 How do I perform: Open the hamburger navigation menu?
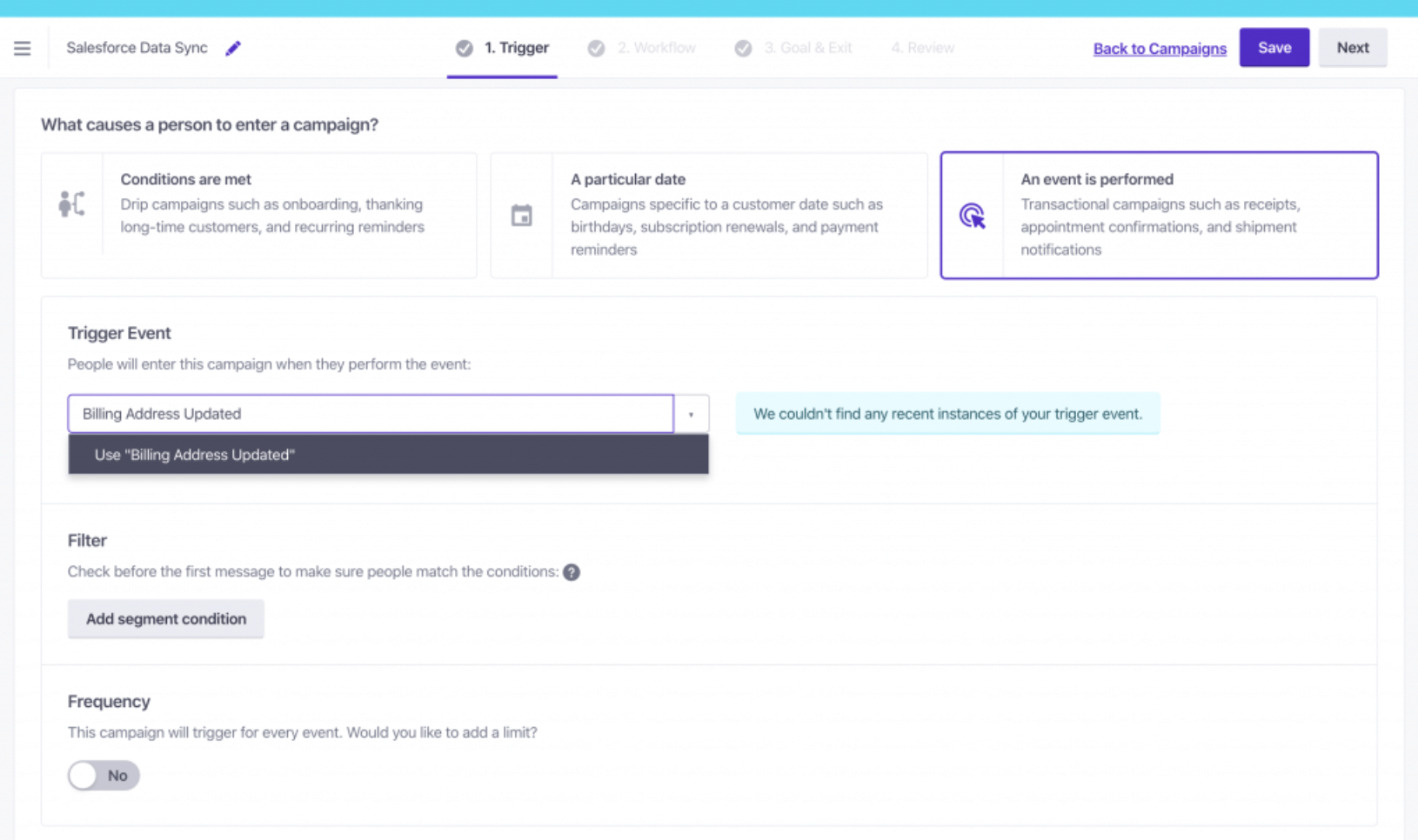(23, 48)
